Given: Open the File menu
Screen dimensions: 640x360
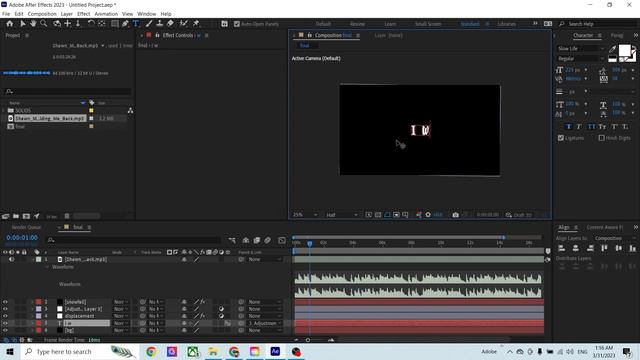Looking at the screenshot, I should (x=6, y=14).
